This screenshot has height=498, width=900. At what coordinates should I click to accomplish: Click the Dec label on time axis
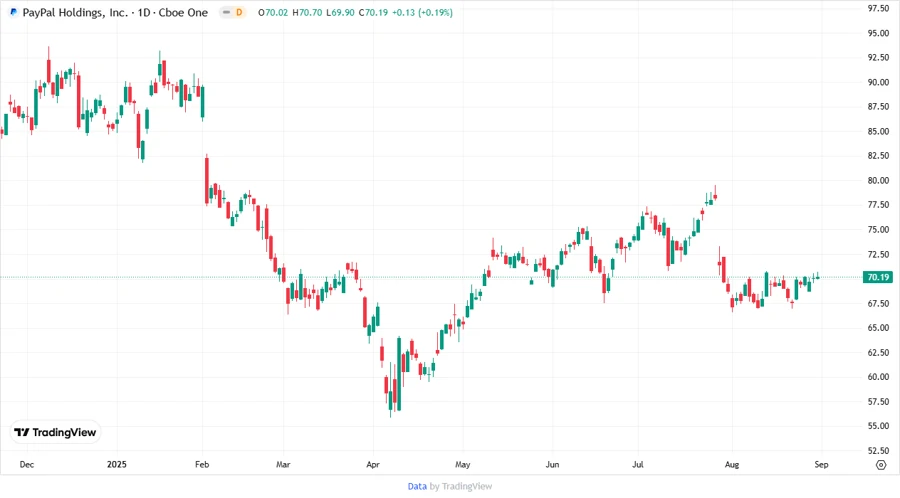[26, 465]
